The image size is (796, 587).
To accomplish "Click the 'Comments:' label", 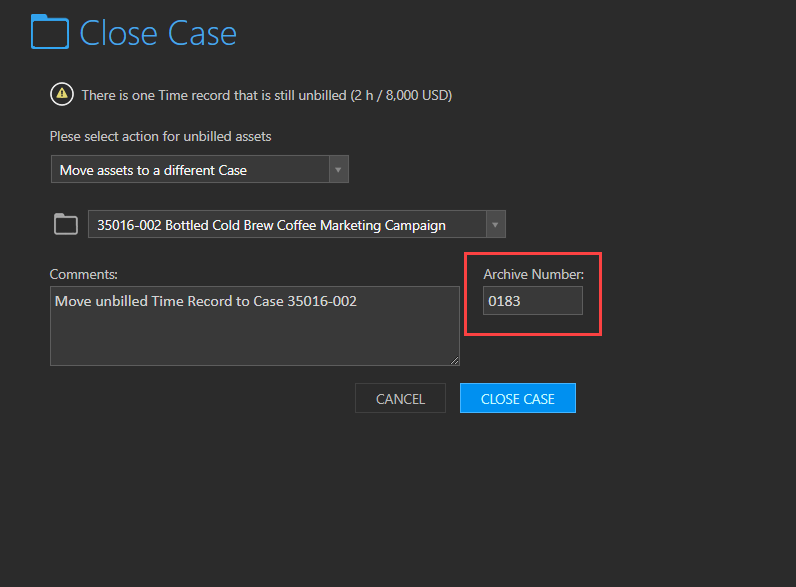I will tap(83, 274).
